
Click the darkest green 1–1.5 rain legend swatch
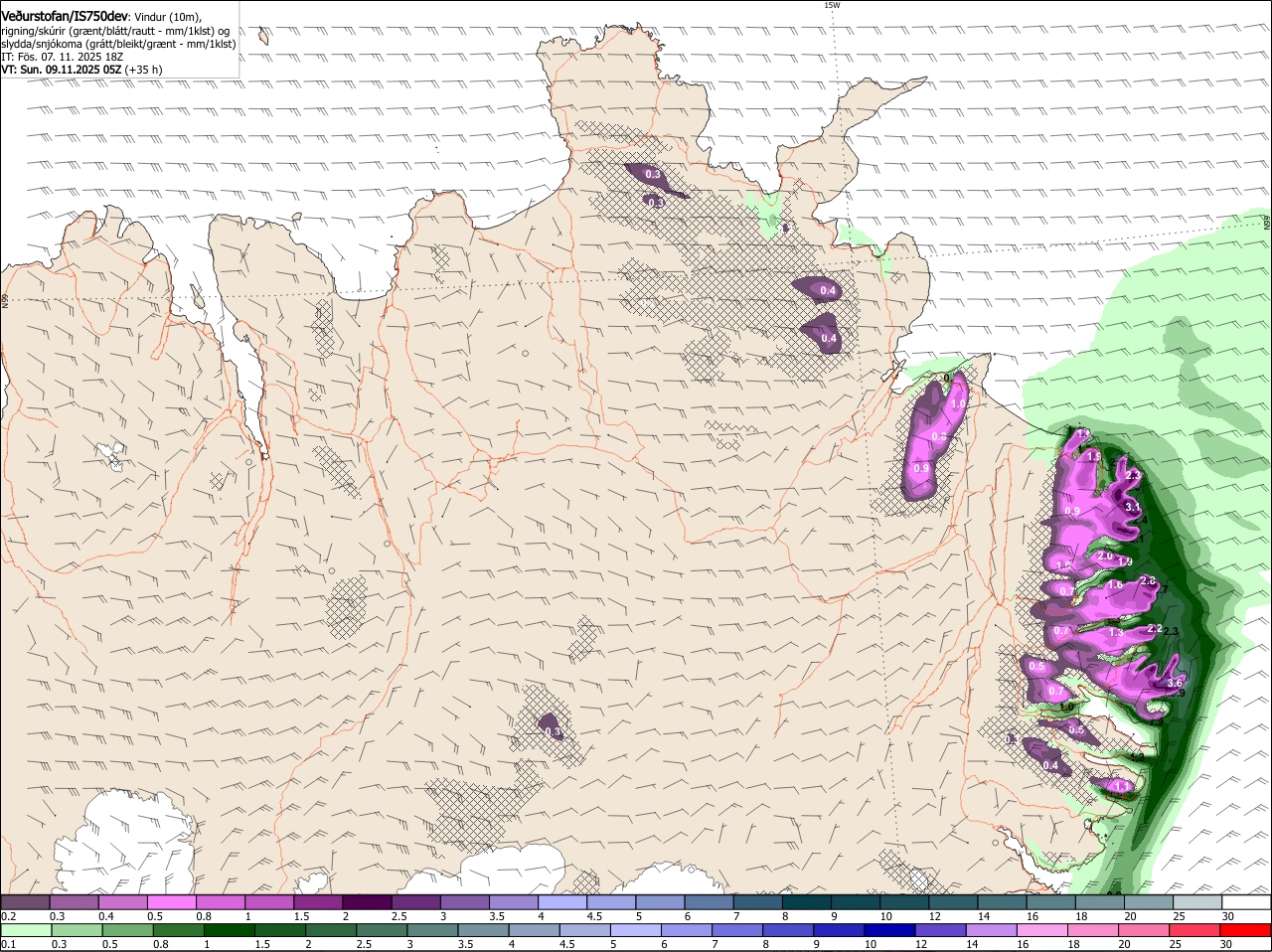point(231,930)
